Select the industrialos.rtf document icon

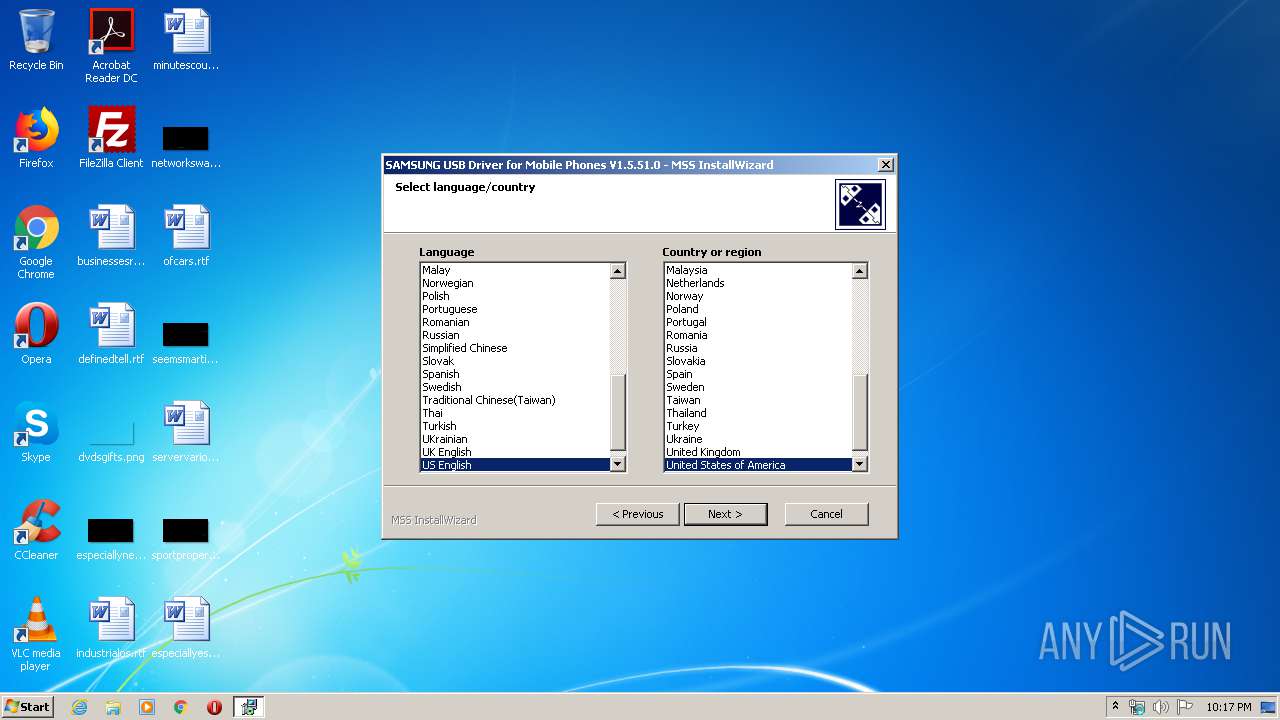click(111, 628)
